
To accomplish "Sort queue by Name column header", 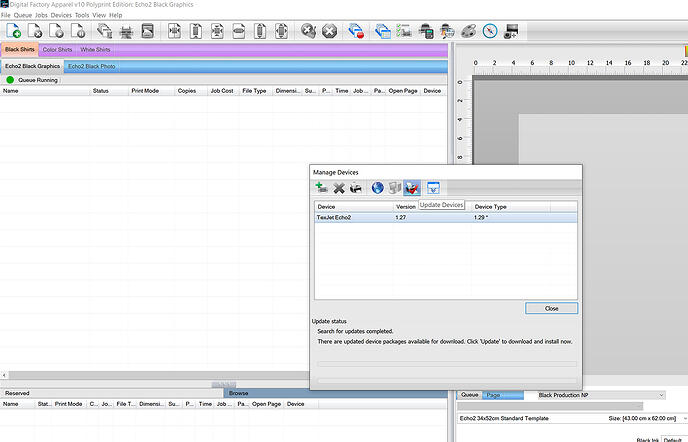I will pyautogui.click(x=45, y=91).
